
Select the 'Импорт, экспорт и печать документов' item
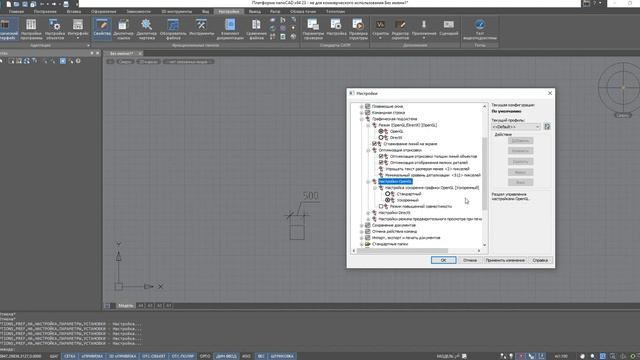tap(406, 238)
